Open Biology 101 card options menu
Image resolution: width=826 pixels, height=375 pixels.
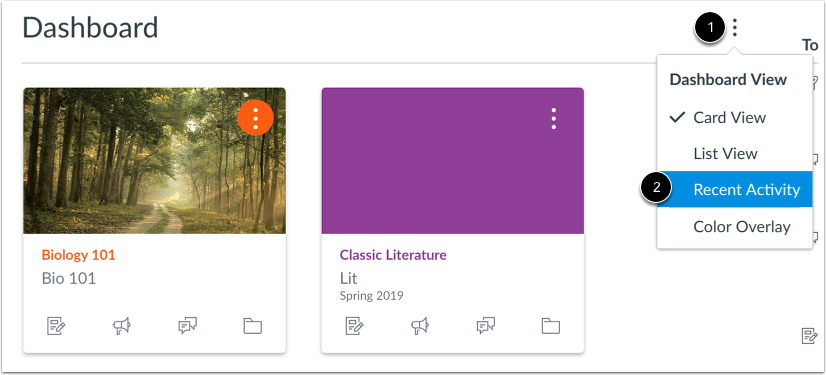pos(255,119)
